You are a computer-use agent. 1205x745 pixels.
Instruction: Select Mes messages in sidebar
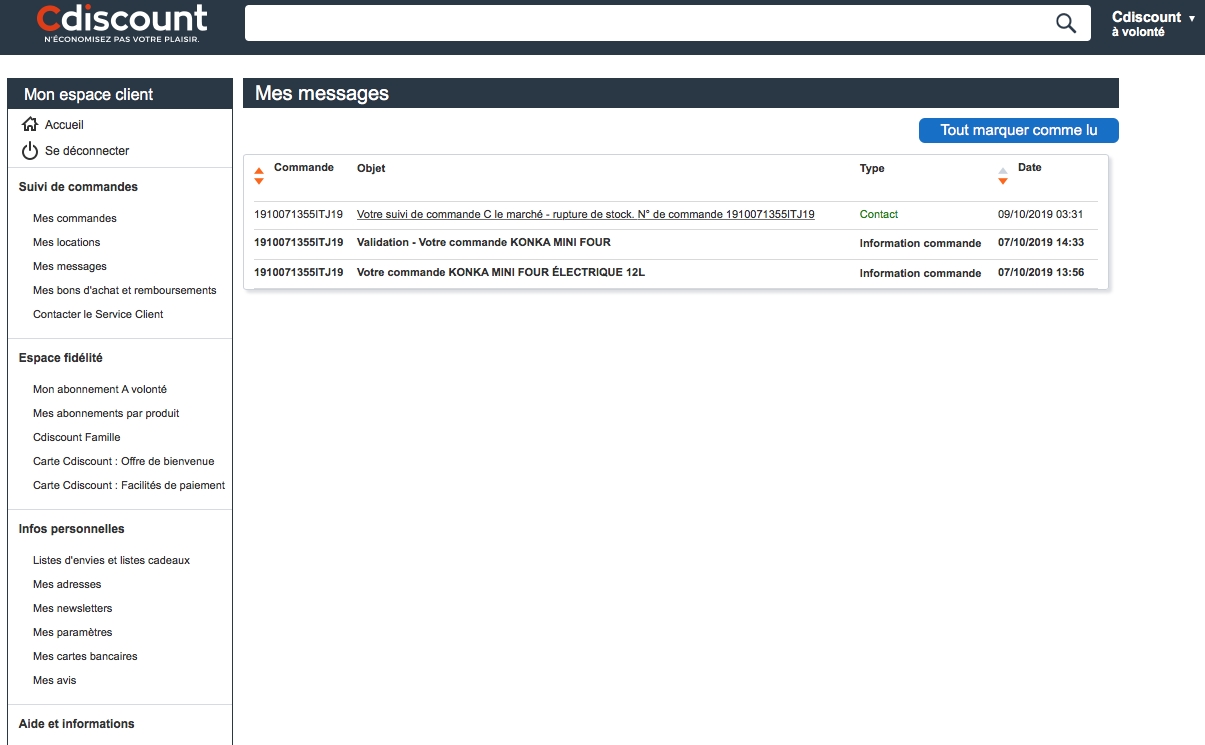[x=70, y=266]
